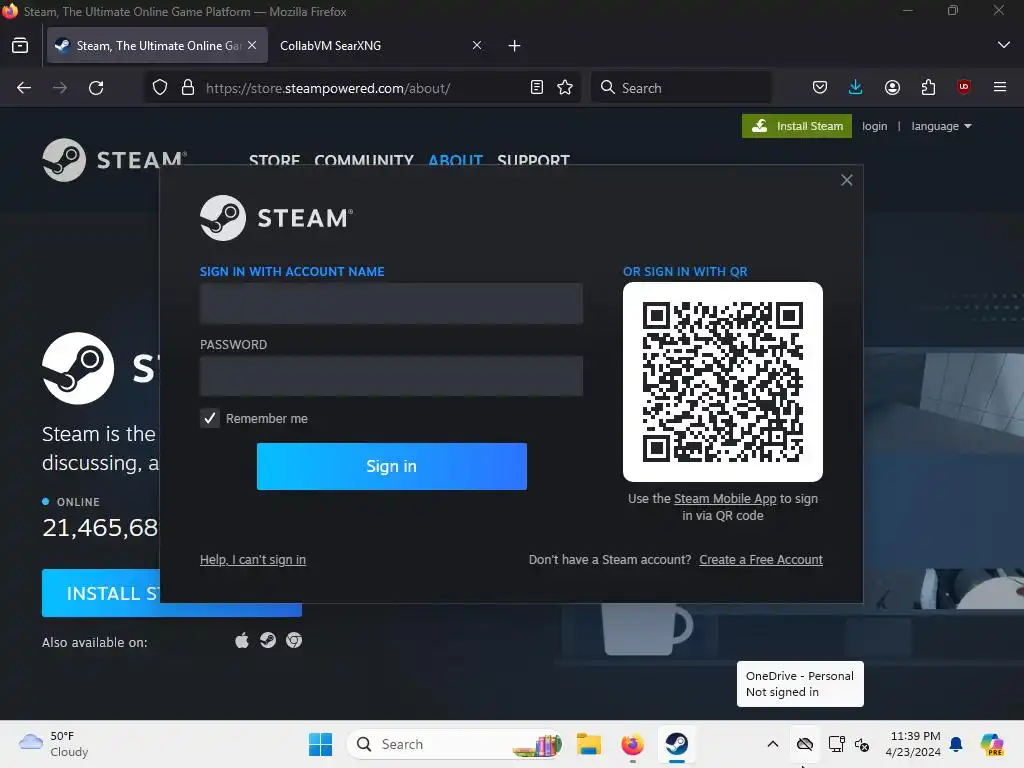Show hidden tray icons chevron
Image resolution: width=1024 pixels, height=768 pixels.
pyautogui.click(x=773, y=744)
